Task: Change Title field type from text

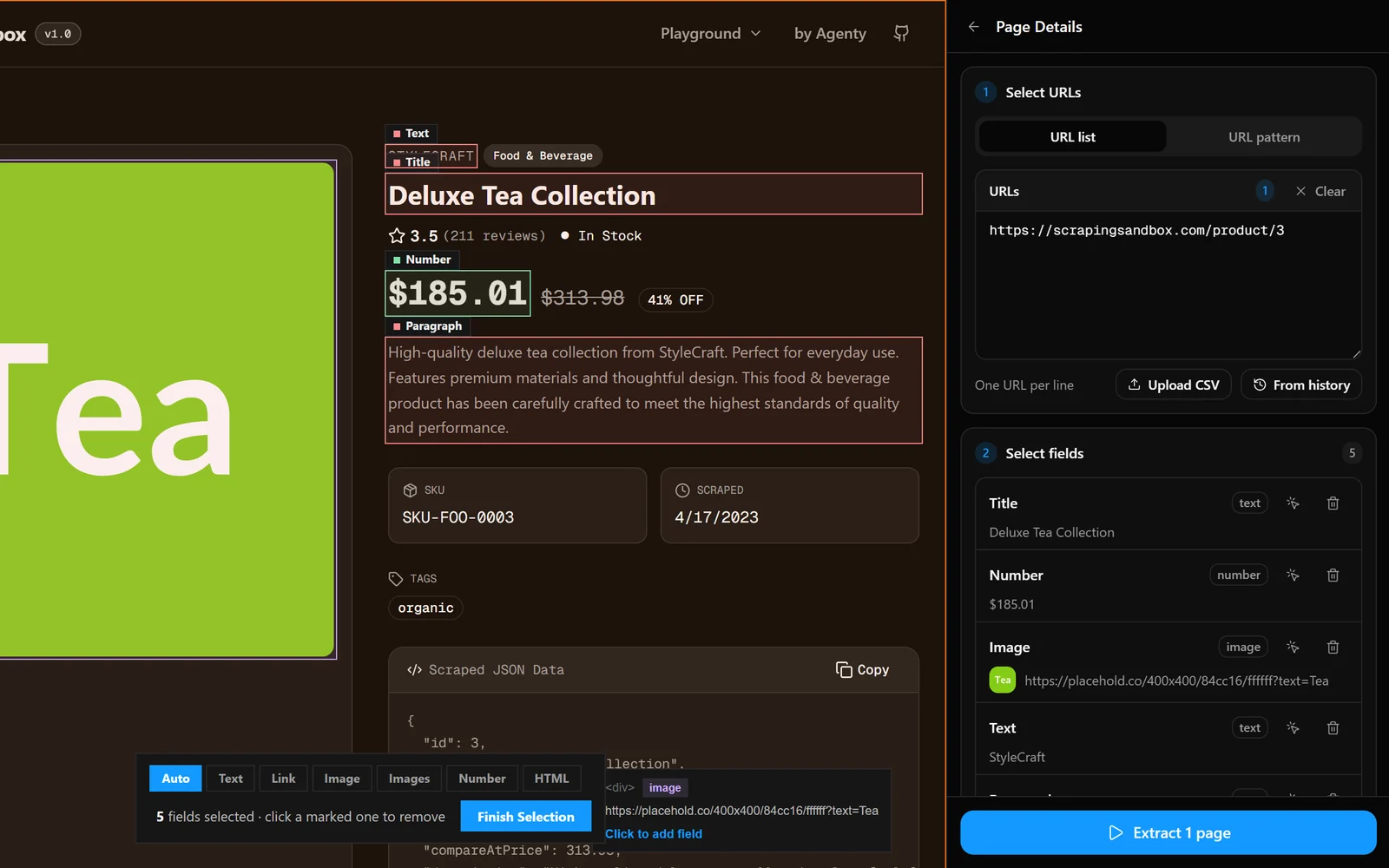Action: [x=1249, y=503]
